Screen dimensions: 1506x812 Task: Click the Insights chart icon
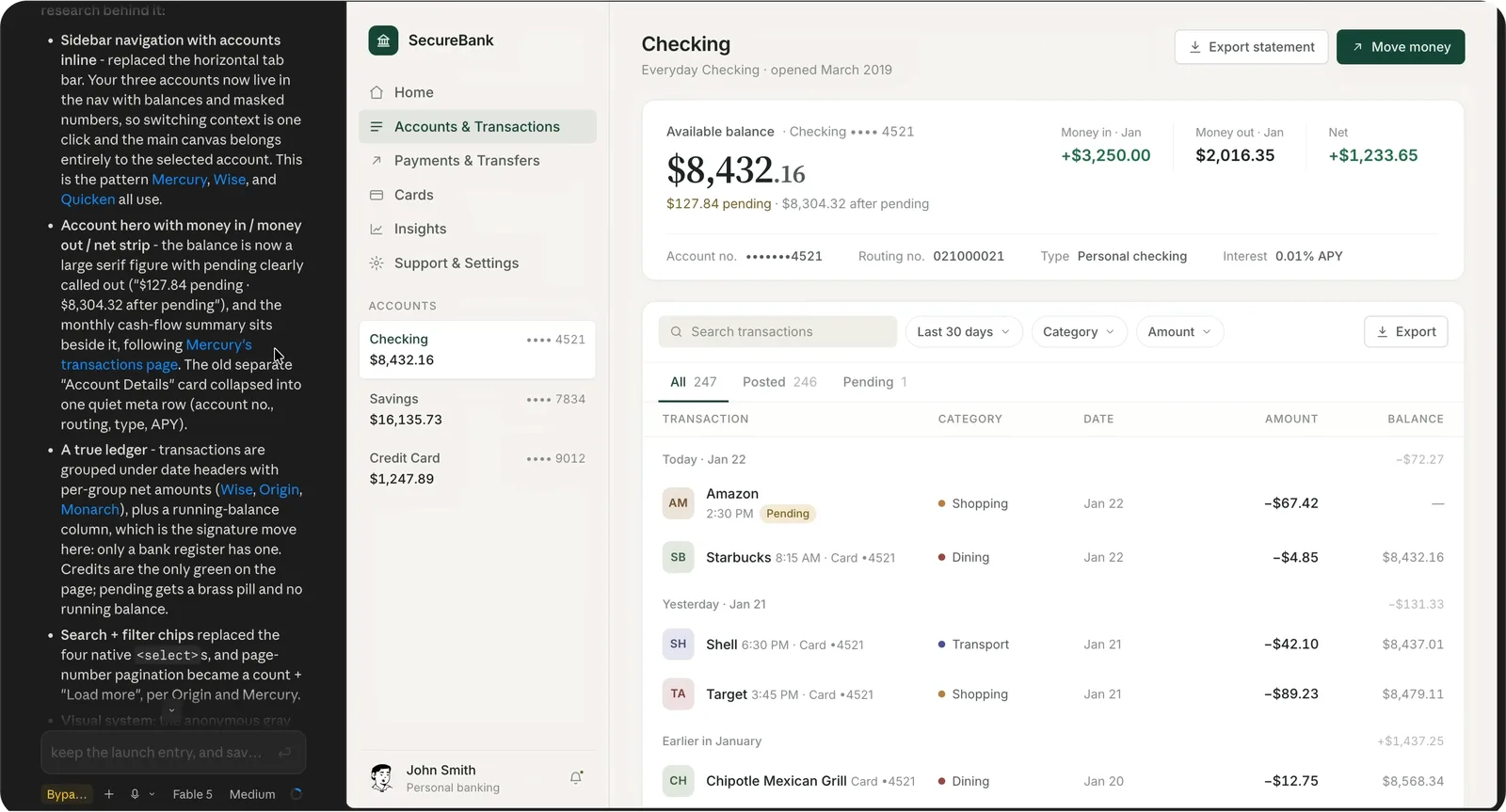pyautogui.click(x=376, y=229)
